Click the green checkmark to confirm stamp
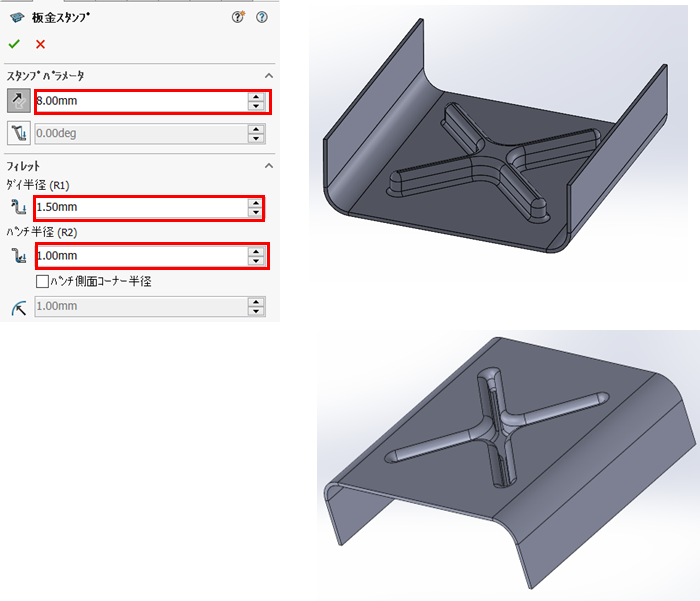The height and width of the screenshot is (601, 700). (14, 44)
